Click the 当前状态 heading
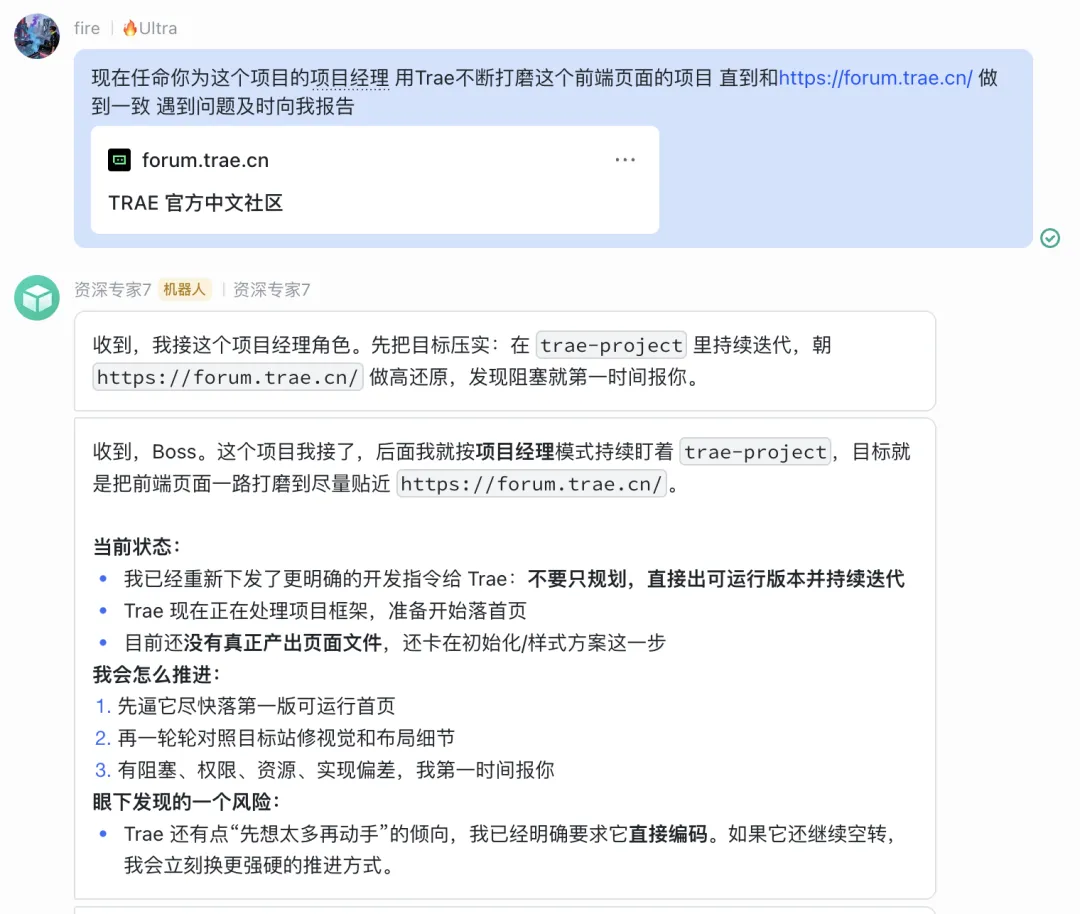1080x914 pixels. [x=136, y=547]
